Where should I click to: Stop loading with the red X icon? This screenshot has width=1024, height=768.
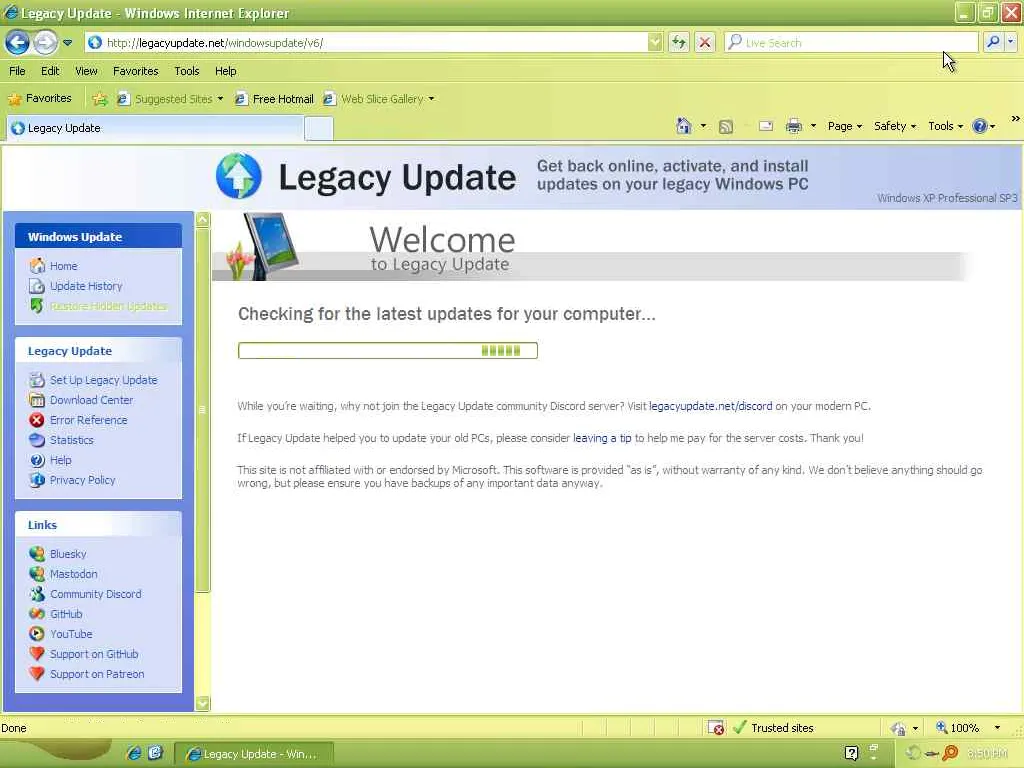(705, 43)
